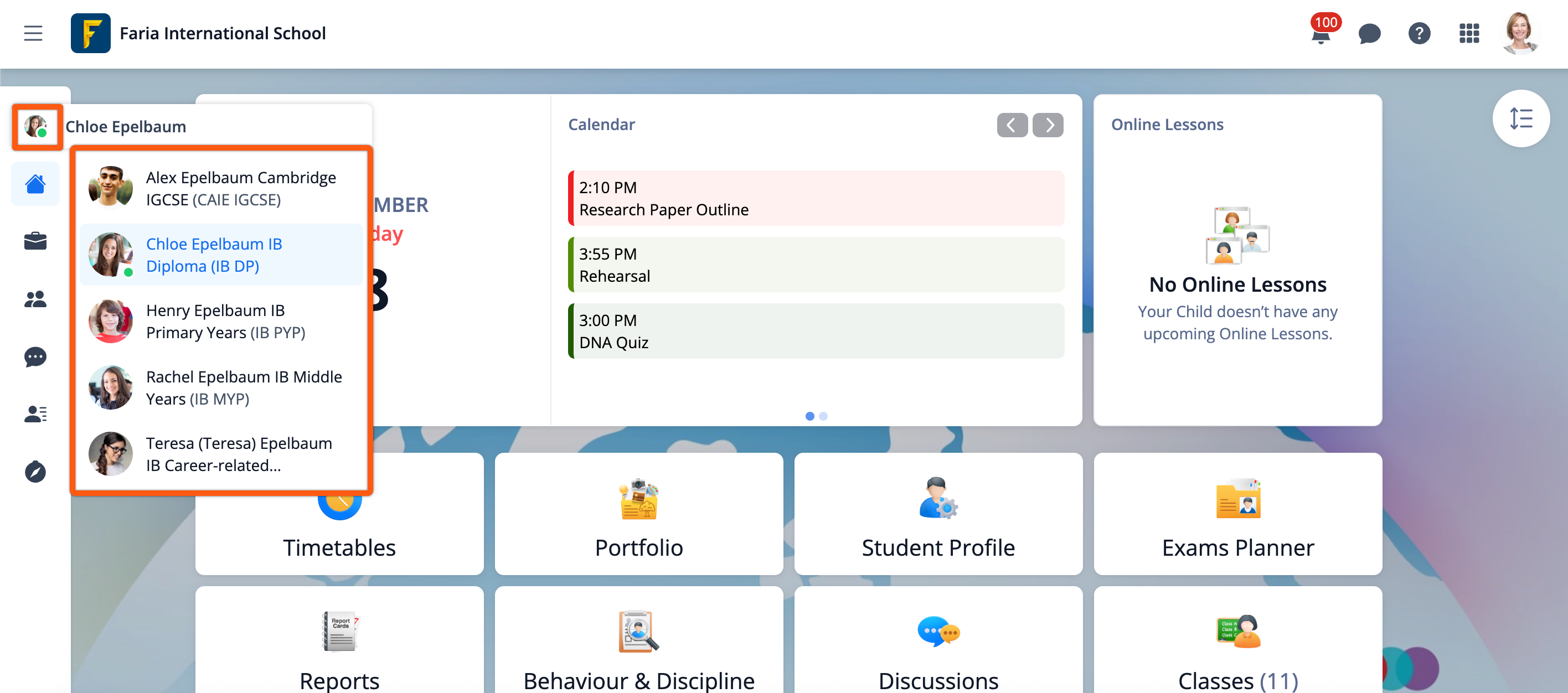Click the help question mark icon

pyautogui.click(x=1419, y=33)
